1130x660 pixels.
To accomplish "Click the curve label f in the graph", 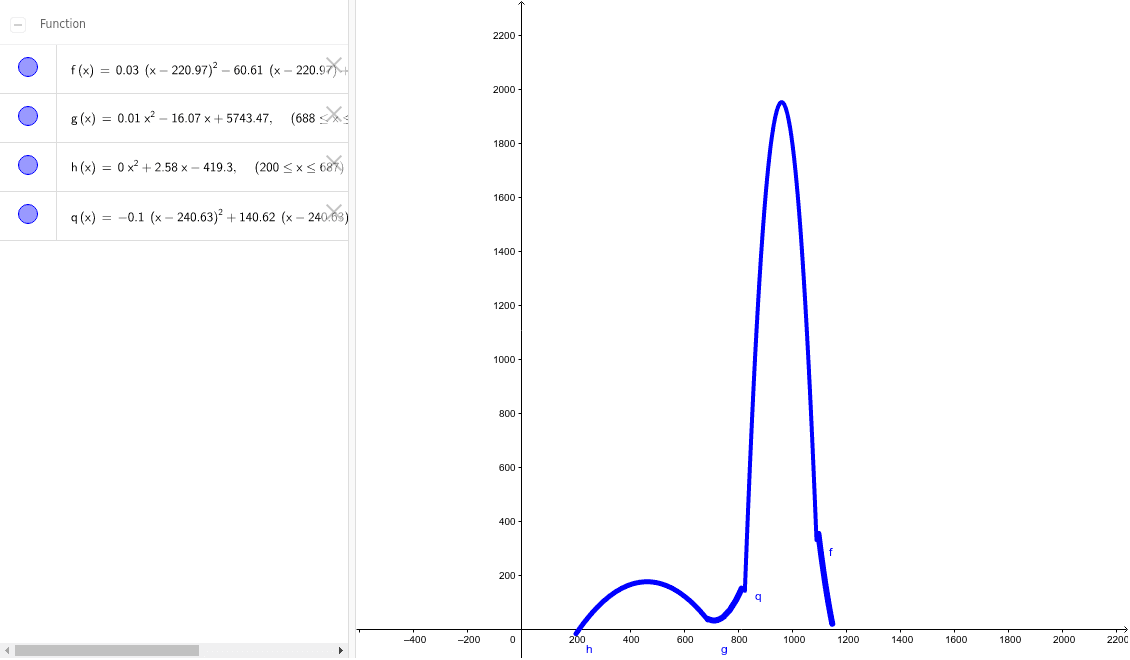I will pyautogui.click(x=829, y=552).
